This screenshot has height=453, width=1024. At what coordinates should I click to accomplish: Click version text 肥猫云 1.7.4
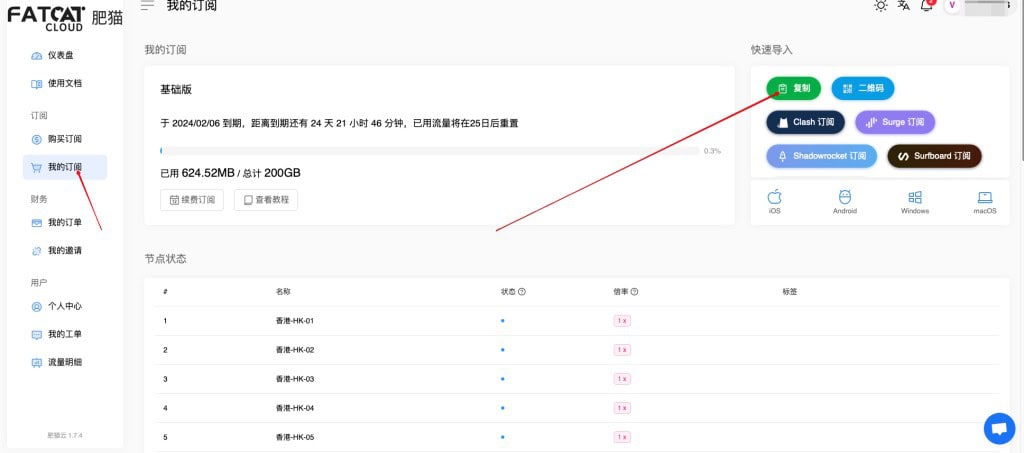65,435
